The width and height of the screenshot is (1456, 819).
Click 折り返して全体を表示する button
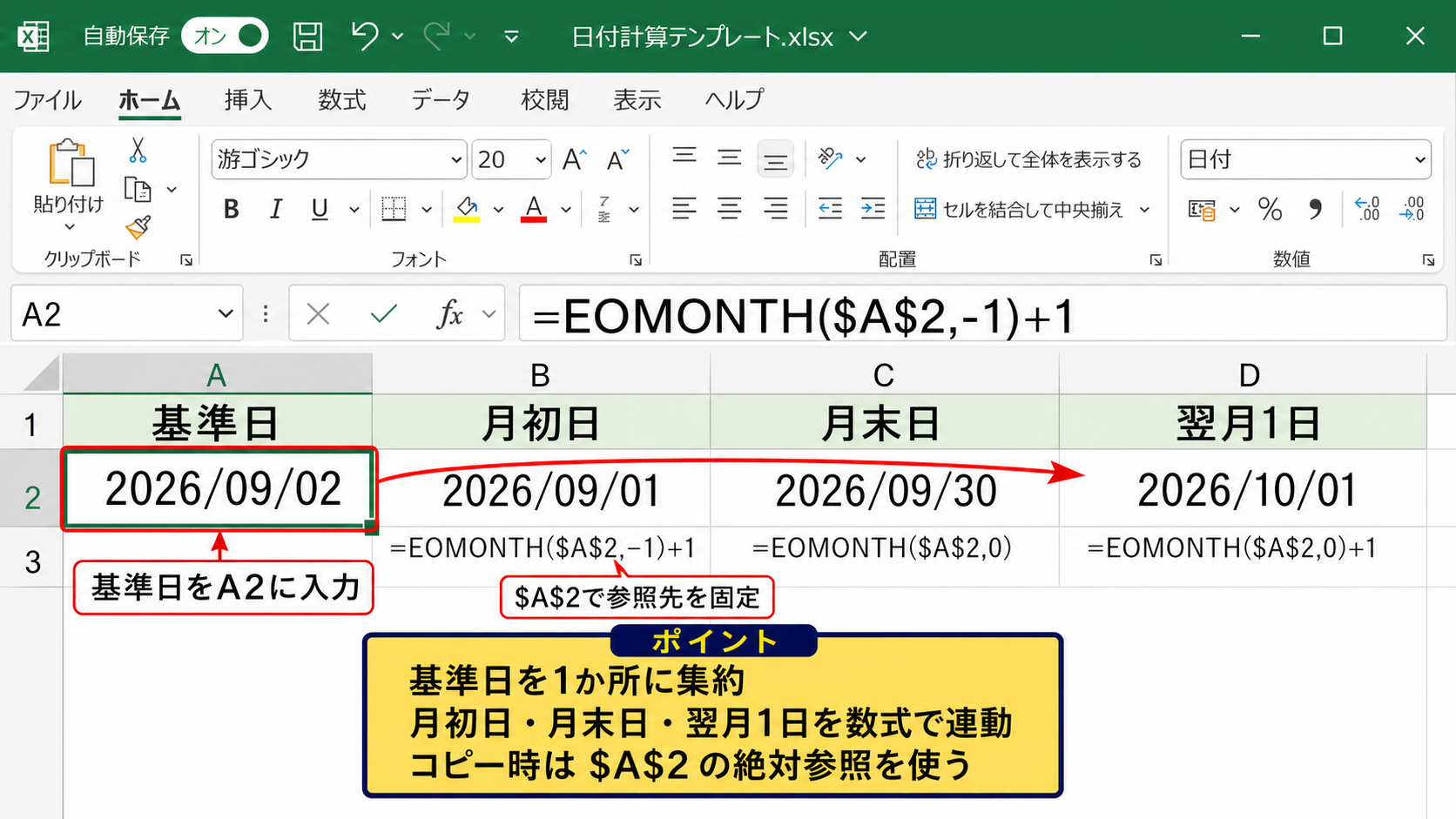pyautogui.click(x=1028, y=159)
